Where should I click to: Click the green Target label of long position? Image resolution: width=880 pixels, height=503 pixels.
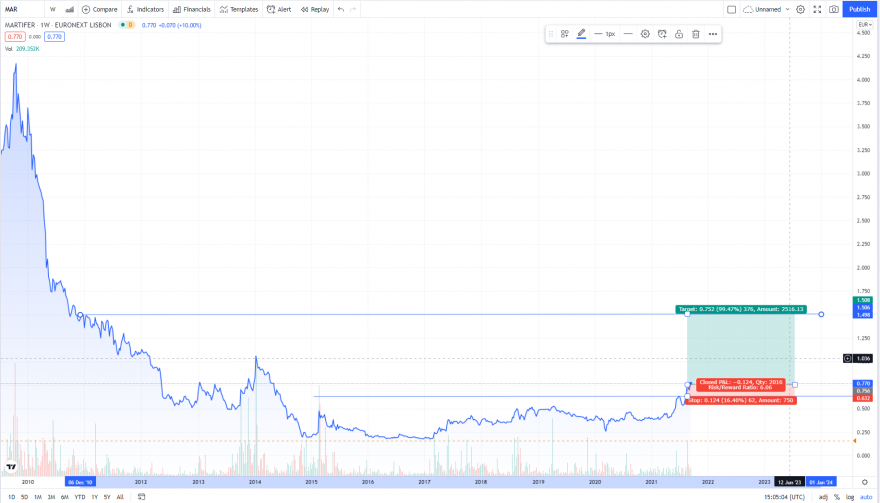(x=741, y=309)
